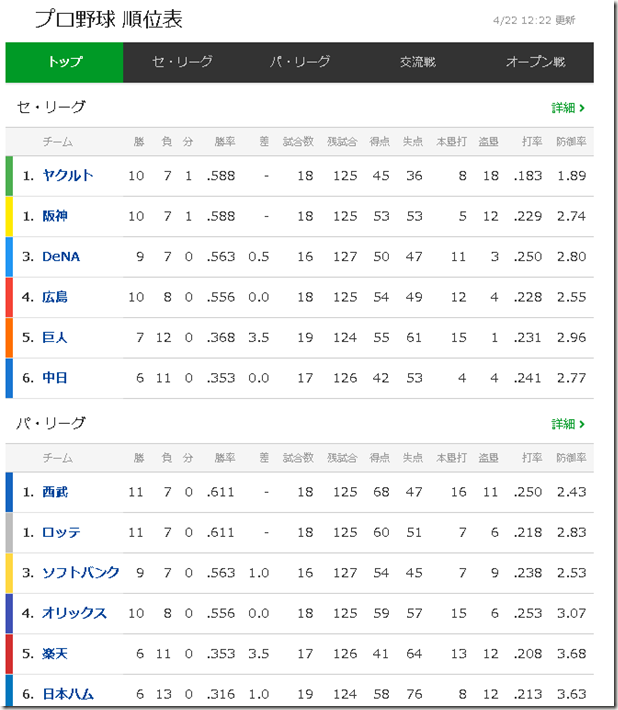Click the 阪神 team name

55,216
